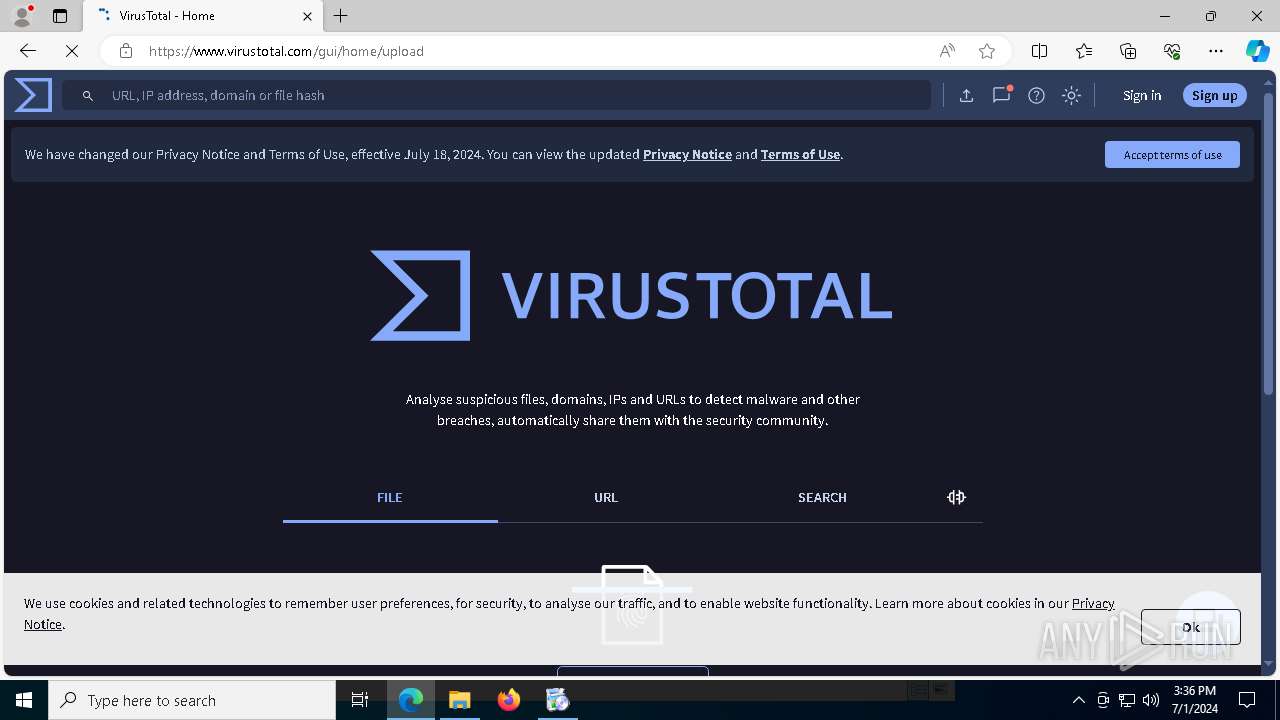Toggle the light/dark theme sun icon
1280x720 pixels.
pos(1071,95)
